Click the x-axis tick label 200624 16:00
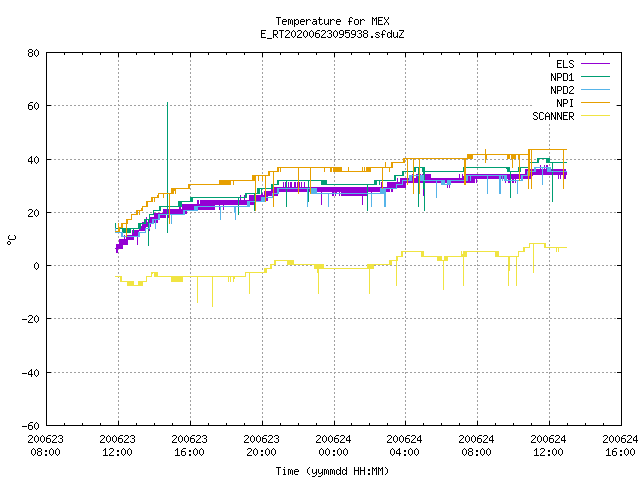640x480 pixels. (620, 446)
